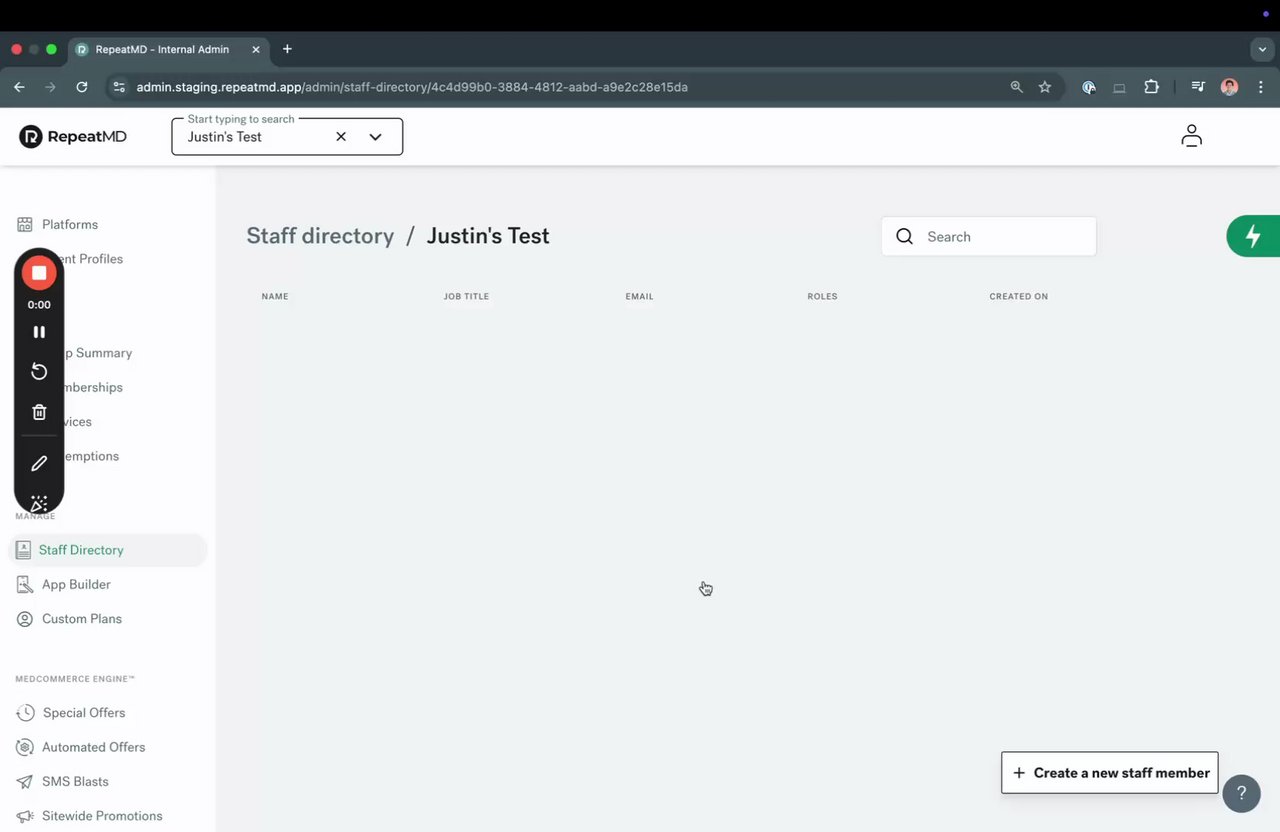Bookmark this page with the star
1280x832 pixels.
click(1045, 87)
